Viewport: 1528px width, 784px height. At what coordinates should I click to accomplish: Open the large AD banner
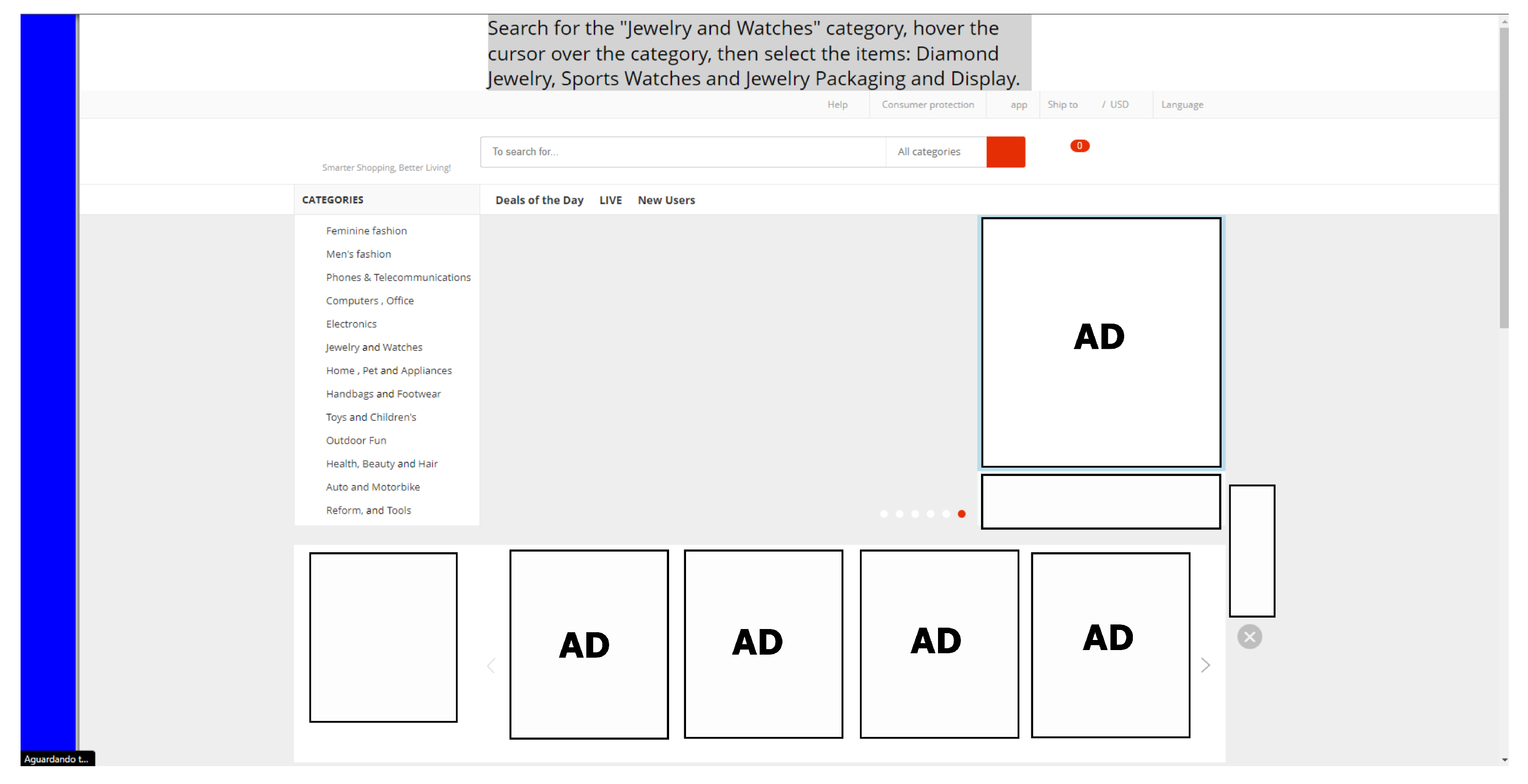pyautogui.click(x=1100, y=342)
